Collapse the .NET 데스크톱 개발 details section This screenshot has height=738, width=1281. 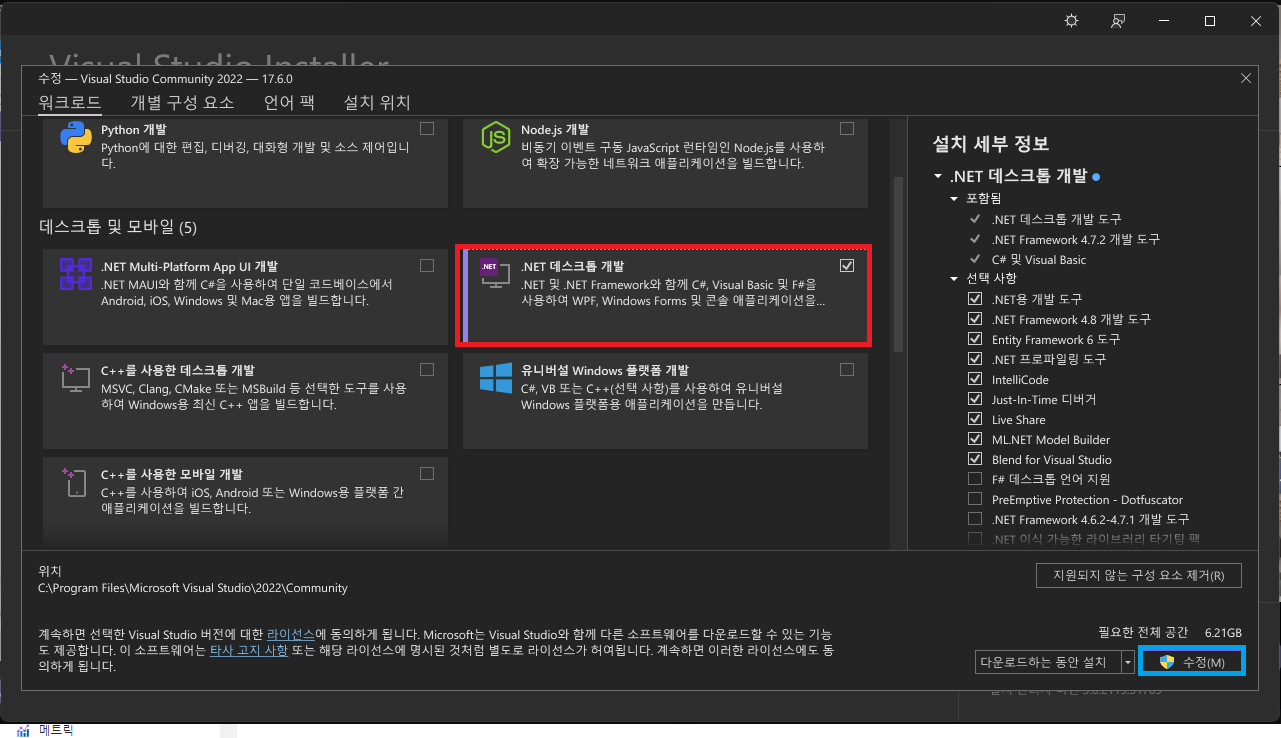pos(938,176)
